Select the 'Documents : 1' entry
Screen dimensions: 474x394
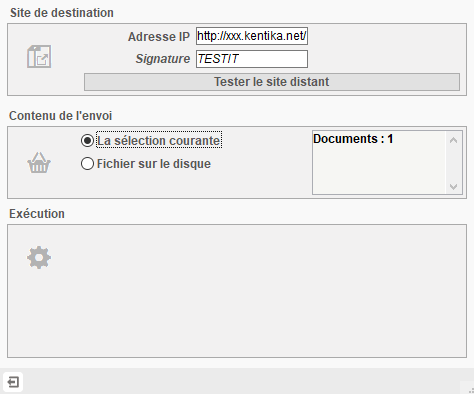pos(353,139)
